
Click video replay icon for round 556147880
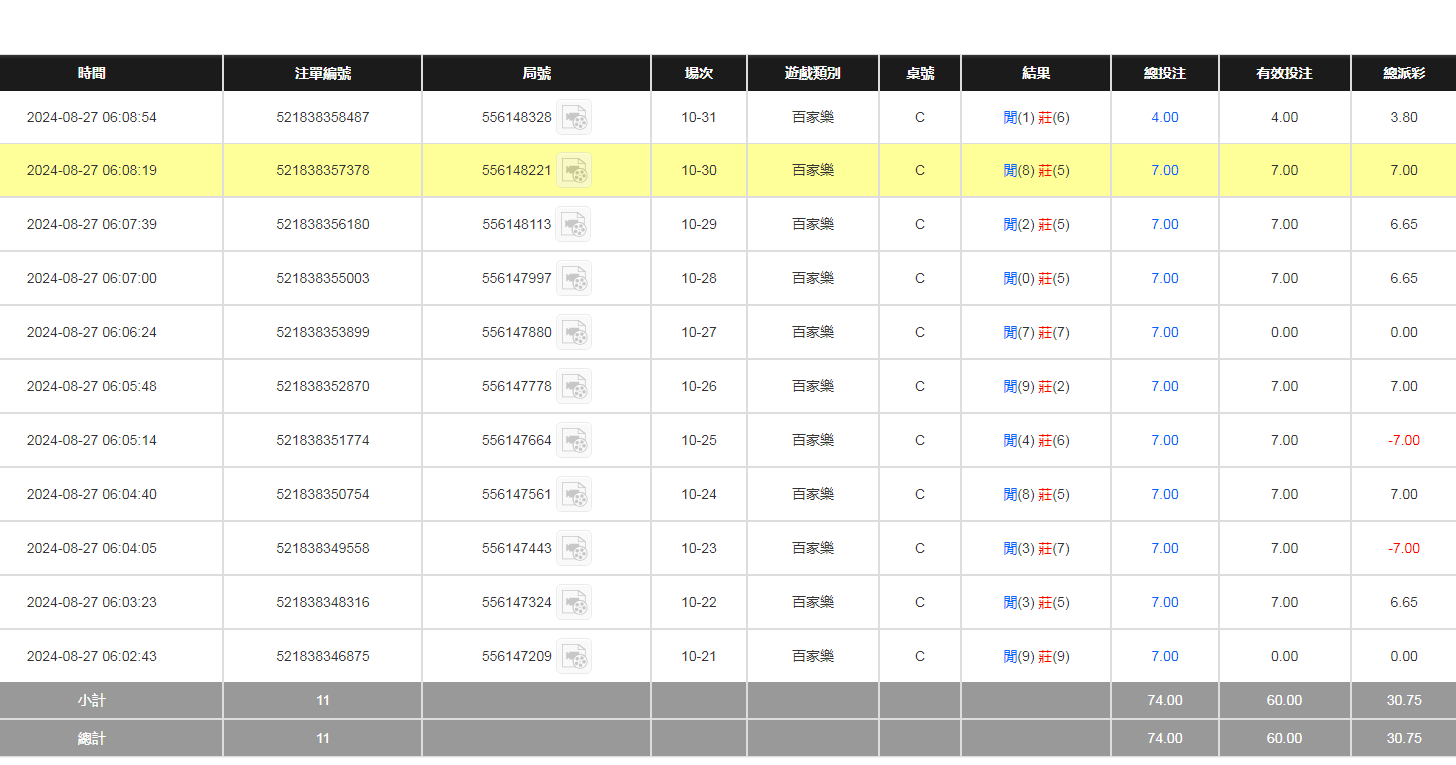[573, 333]
